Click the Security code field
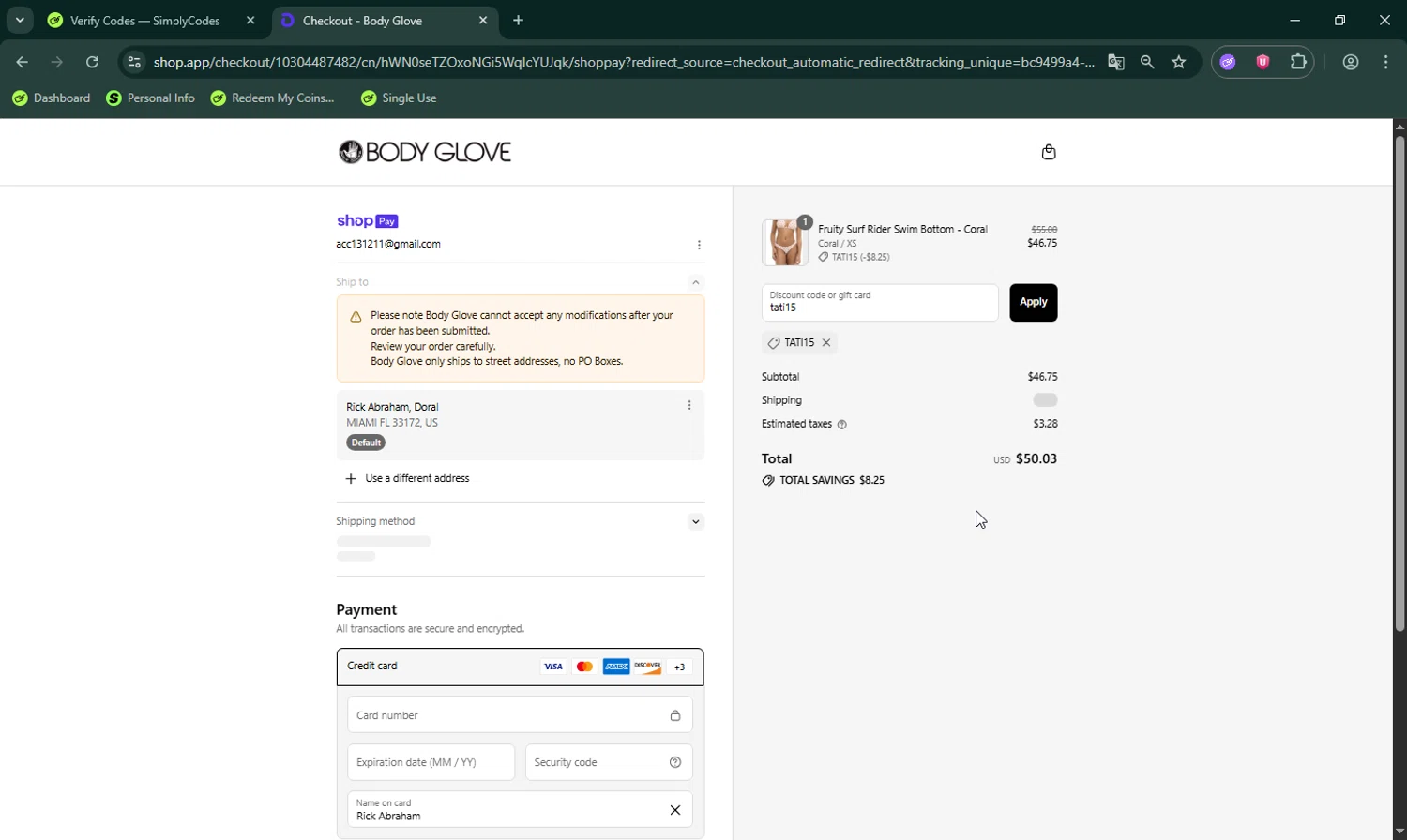Viewport: 1407px width, 840px height. (609, 762)
